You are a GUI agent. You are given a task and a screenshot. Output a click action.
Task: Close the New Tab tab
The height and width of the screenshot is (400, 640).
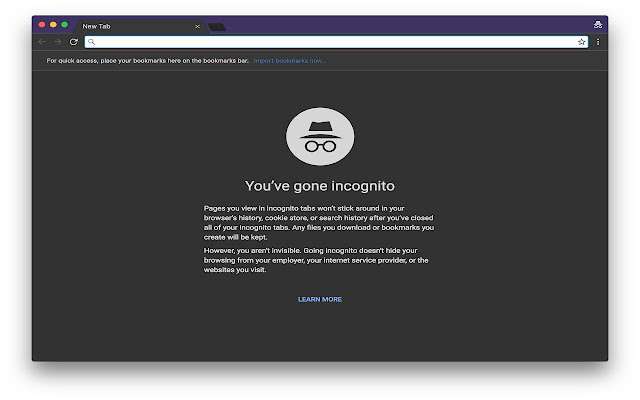[198, 27]
